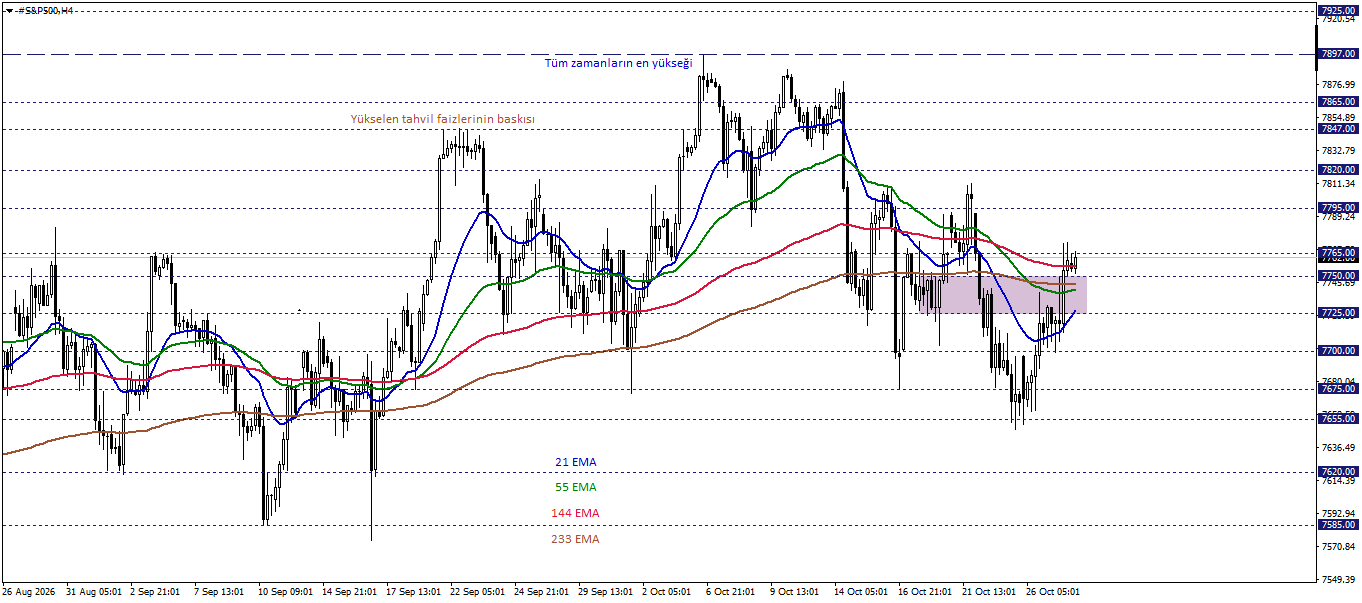
Task: Click the 7820.00 price level tag
Action: (1337, 170)
